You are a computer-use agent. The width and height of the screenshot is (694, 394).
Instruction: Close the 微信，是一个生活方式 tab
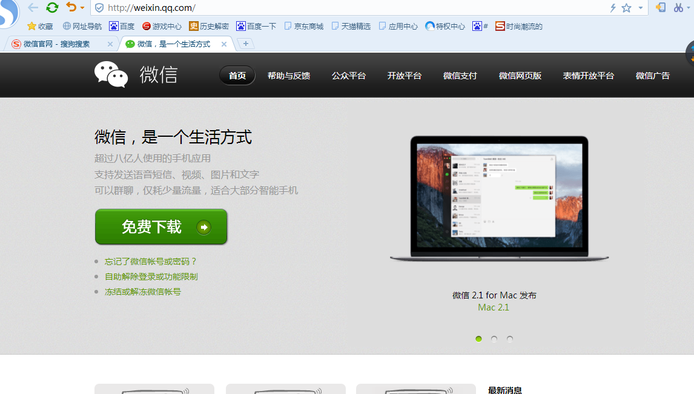point(224,44)
